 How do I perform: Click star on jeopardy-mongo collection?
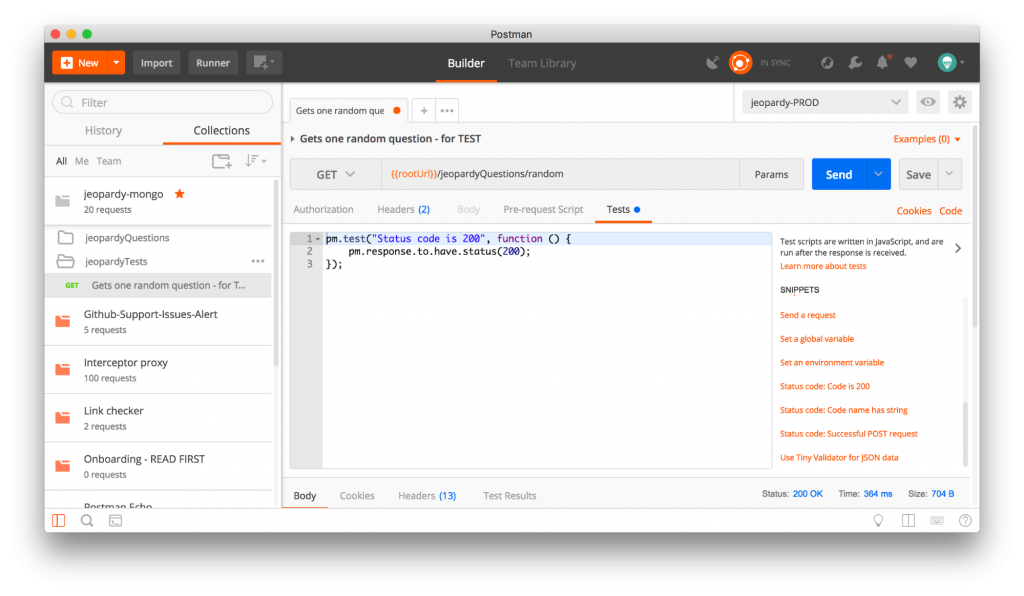click(180, 194)
